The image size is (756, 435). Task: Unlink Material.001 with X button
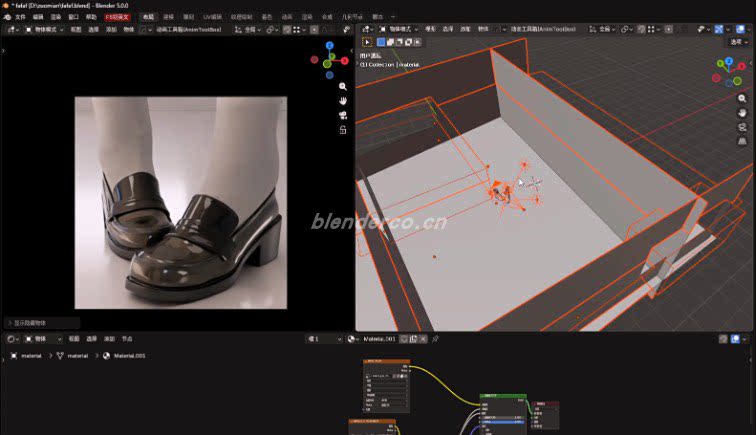point(423,339)
